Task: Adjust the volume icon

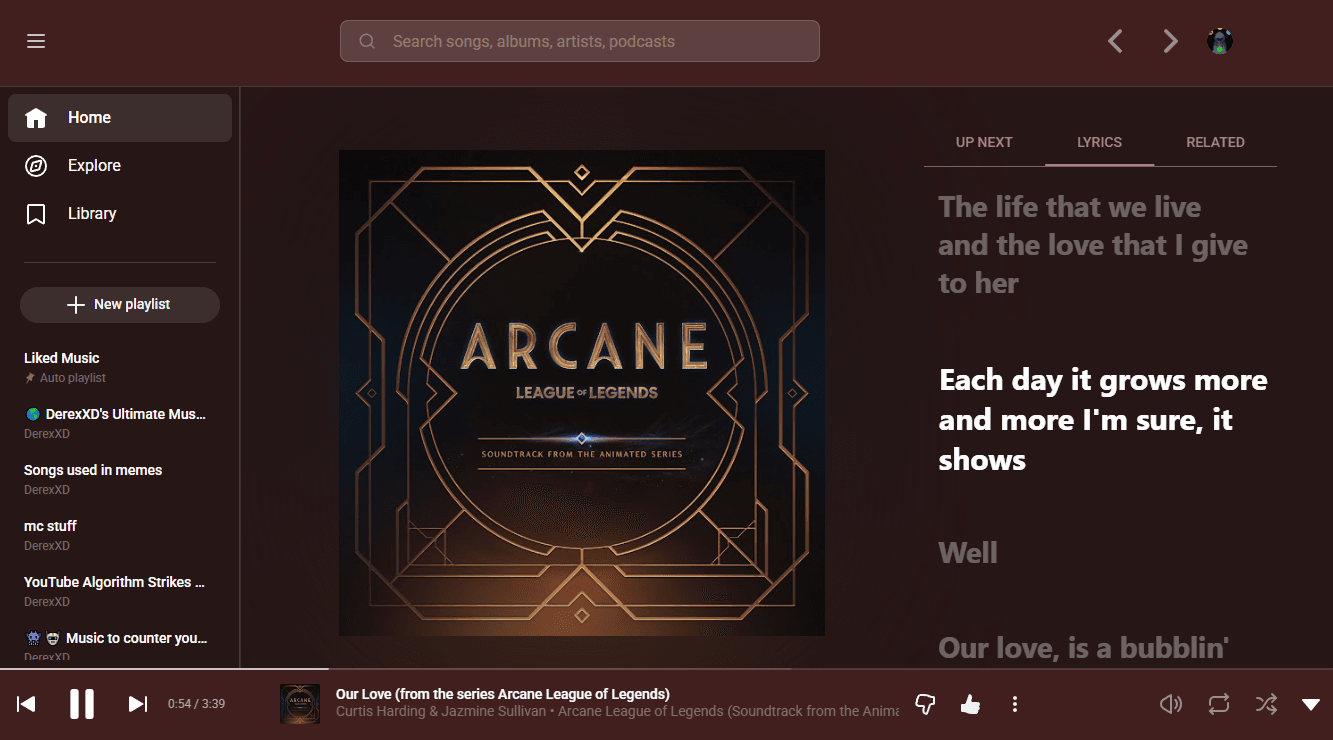Action: [1170, 704]
